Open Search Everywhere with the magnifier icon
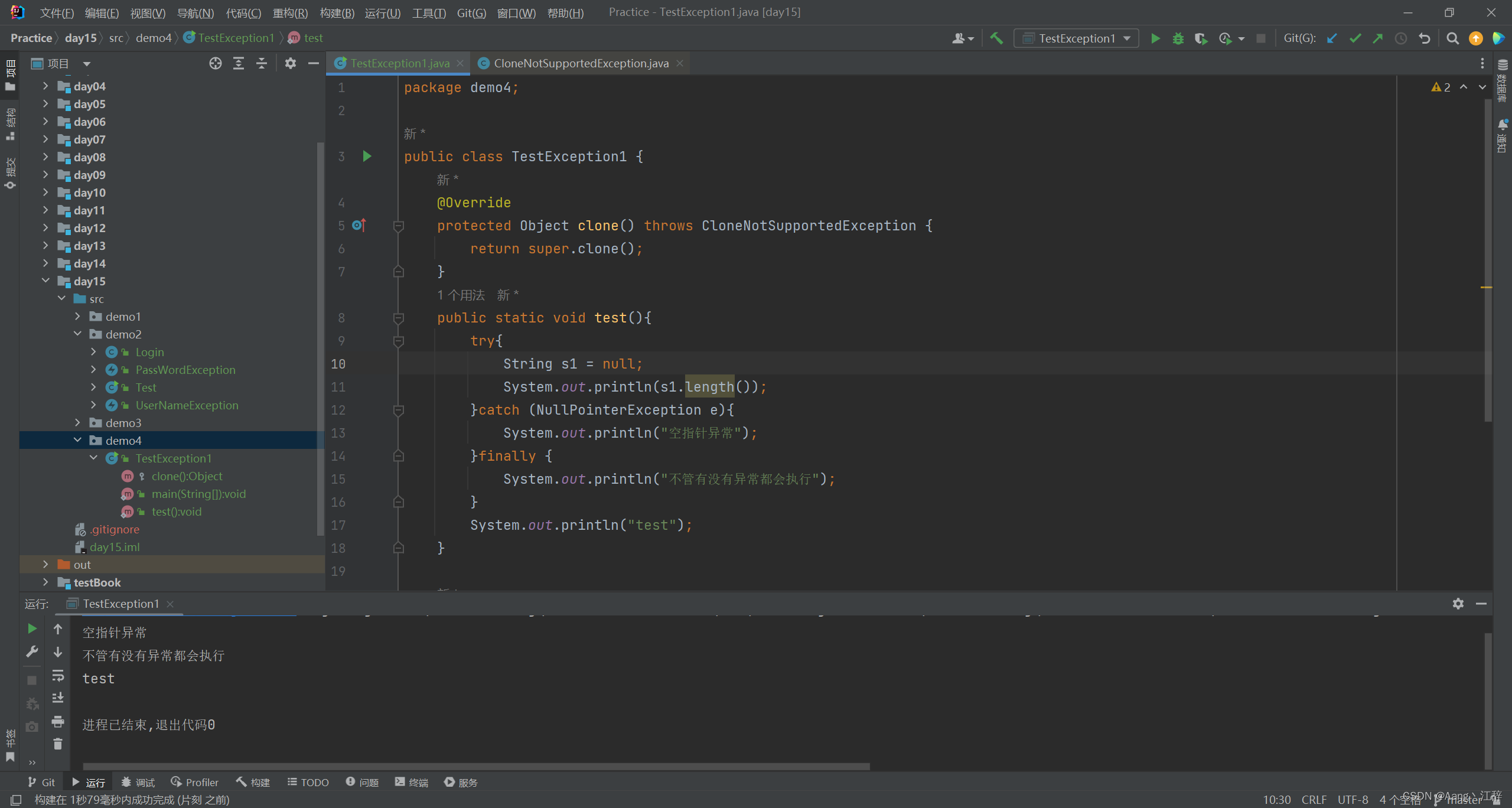Screen dimensions: 1512x808 pyautogui.click(x=1453, y=38)
